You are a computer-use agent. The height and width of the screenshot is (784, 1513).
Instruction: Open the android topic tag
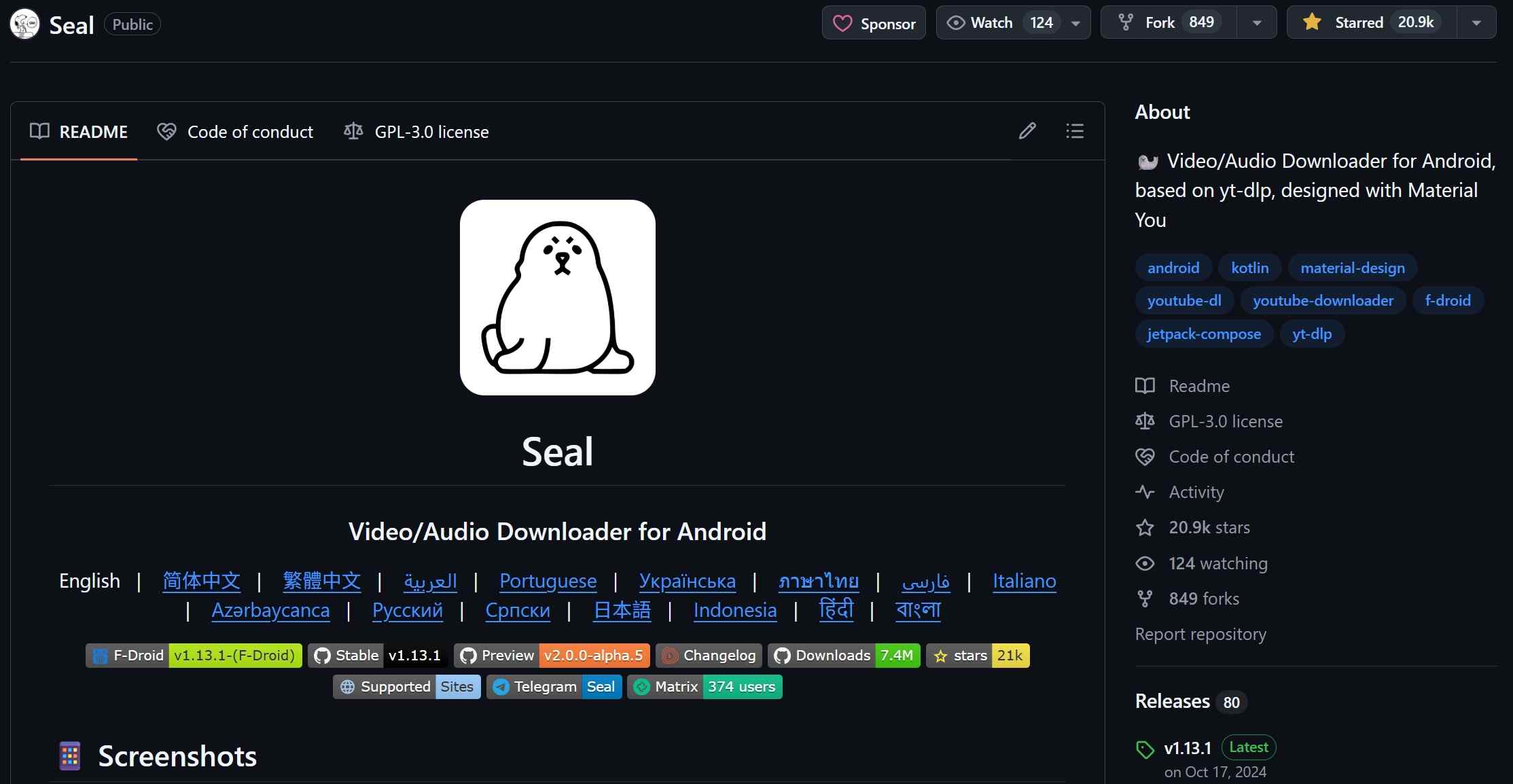click(1173, 268)
